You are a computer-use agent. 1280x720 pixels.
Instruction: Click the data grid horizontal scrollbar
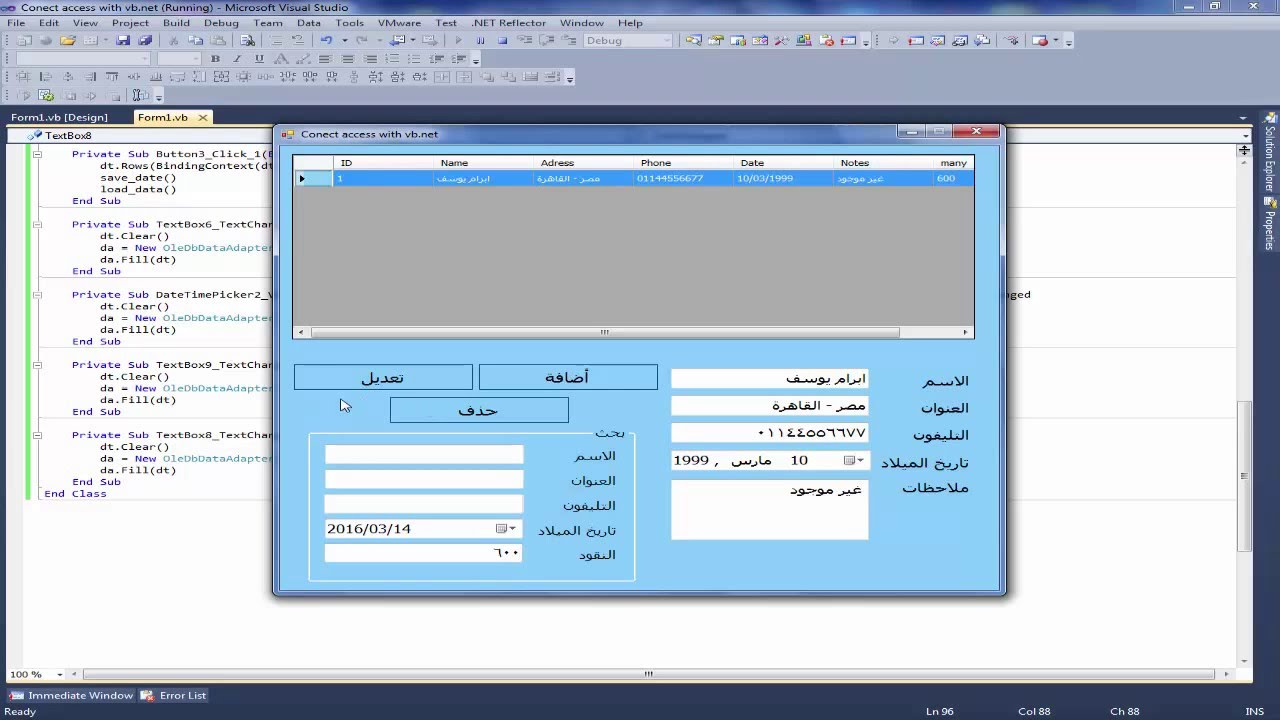634,332
